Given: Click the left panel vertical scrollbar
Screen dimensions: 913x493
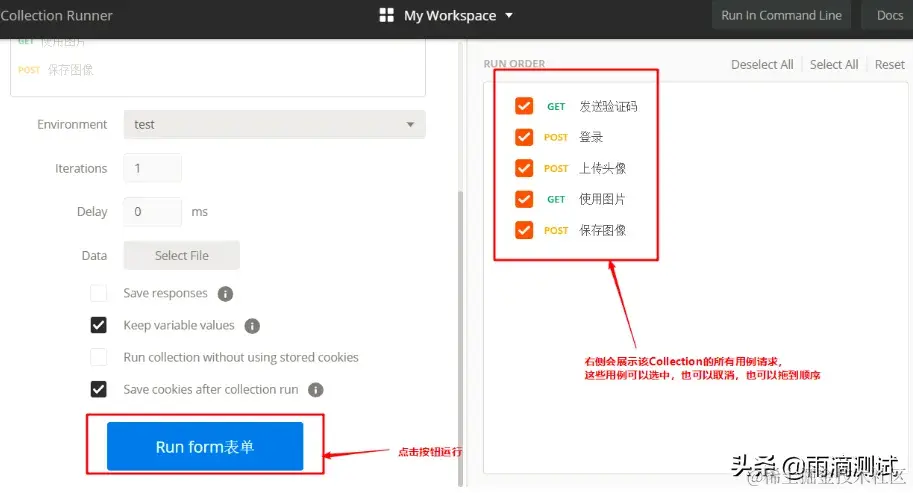Looking at the screenshot, I should 461,338.
